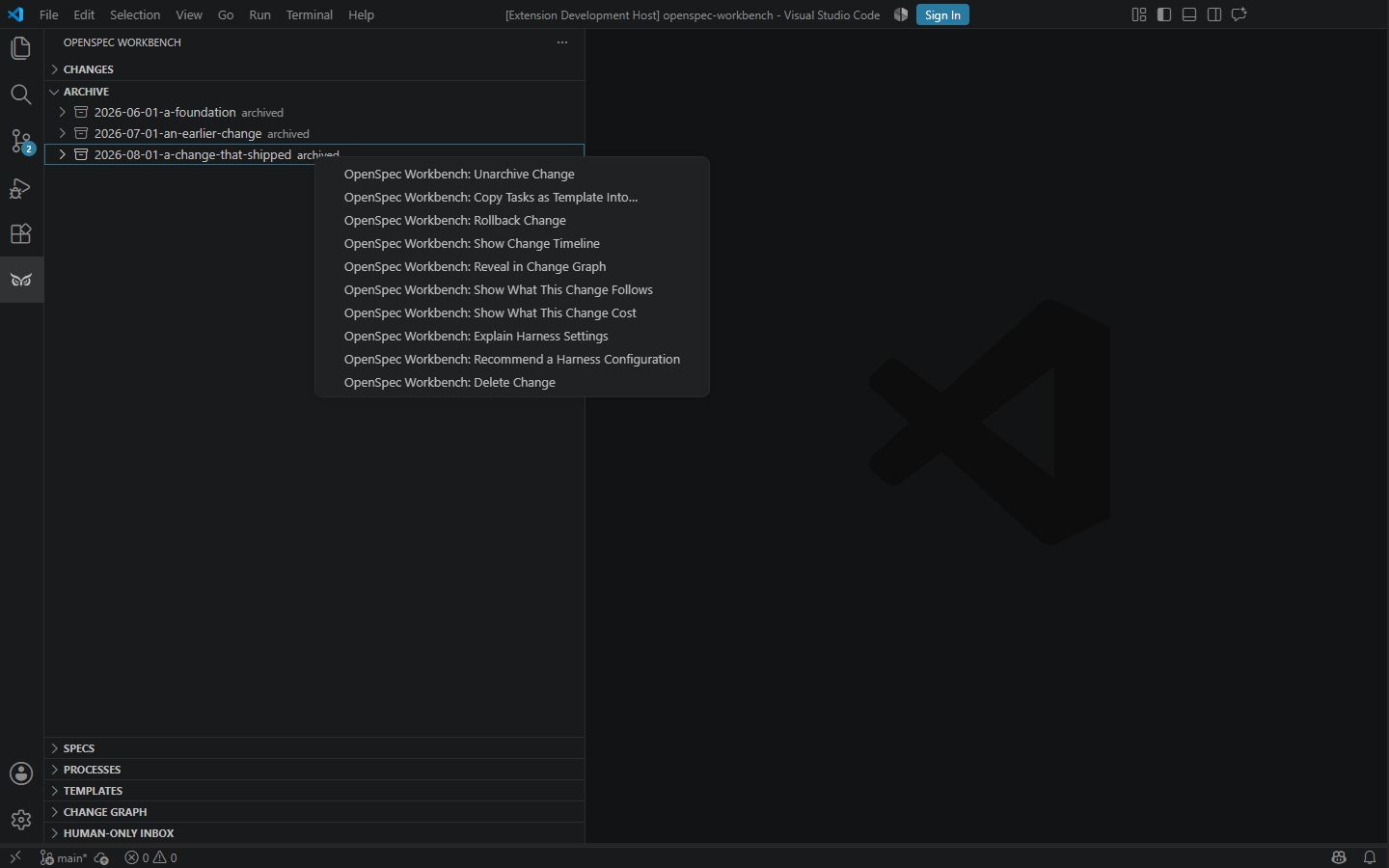Toggle the bottom Panel visibility

[1189, 14]
